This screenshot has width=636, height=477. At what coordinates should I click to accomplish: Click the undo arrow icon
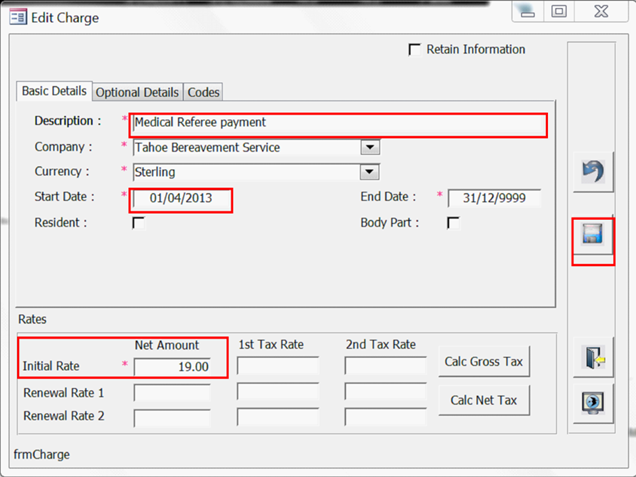coord(591,173)
